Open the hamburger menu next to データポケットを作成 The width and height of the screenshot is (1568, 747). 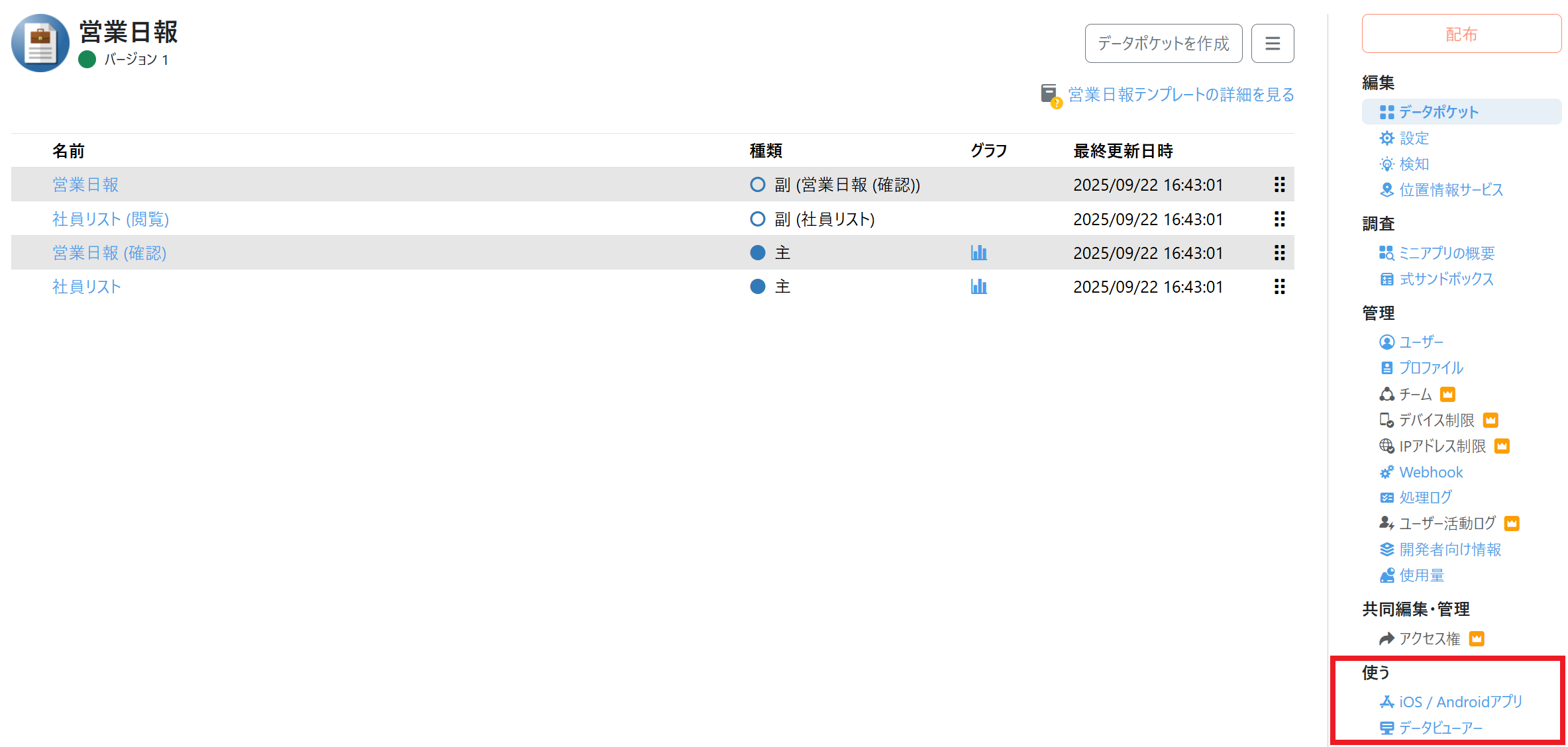point(1272,44)
